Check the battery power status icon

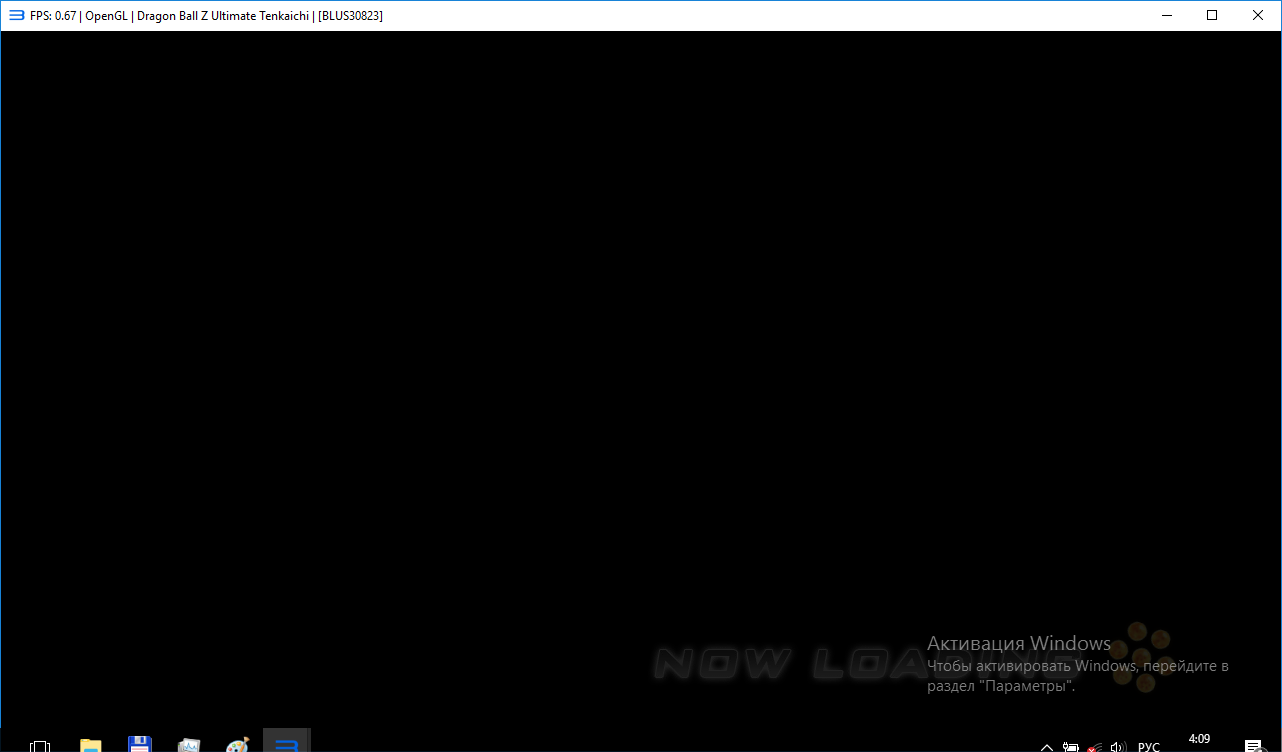pos(1071,747)
